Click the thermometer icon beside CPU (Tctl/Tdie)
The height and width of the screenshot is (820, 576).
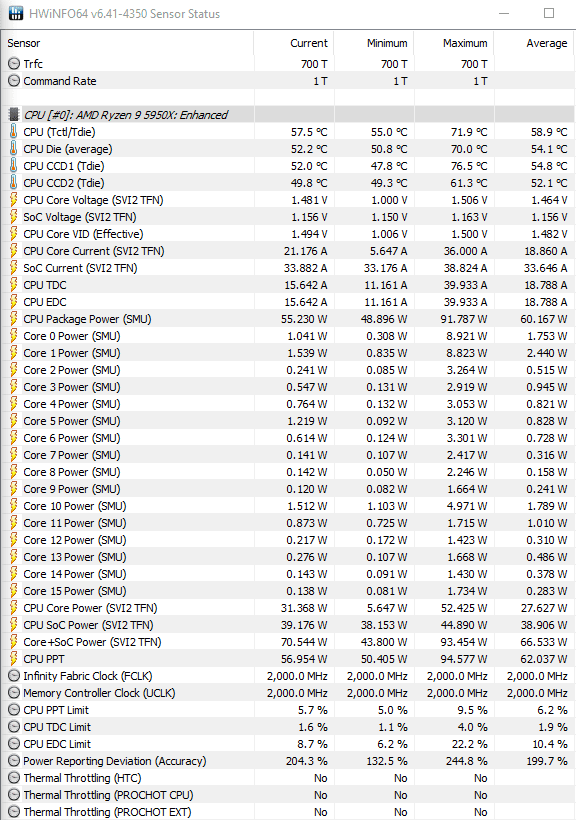click(14, 132)
